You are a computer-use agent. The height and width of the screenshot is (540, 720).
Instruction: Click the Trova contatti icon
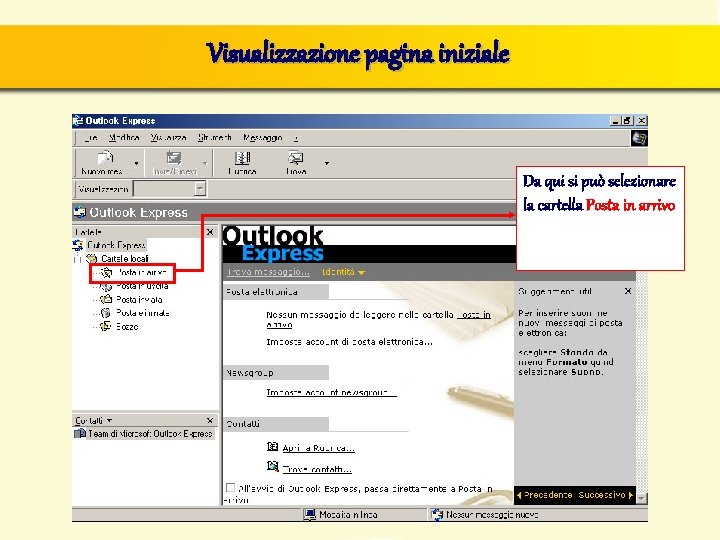pos(272,467)
